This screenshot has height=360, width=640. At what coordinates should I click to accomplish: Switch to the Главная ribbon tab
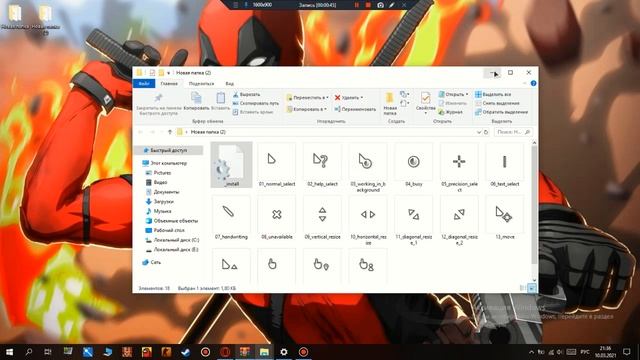click(169, 84)
